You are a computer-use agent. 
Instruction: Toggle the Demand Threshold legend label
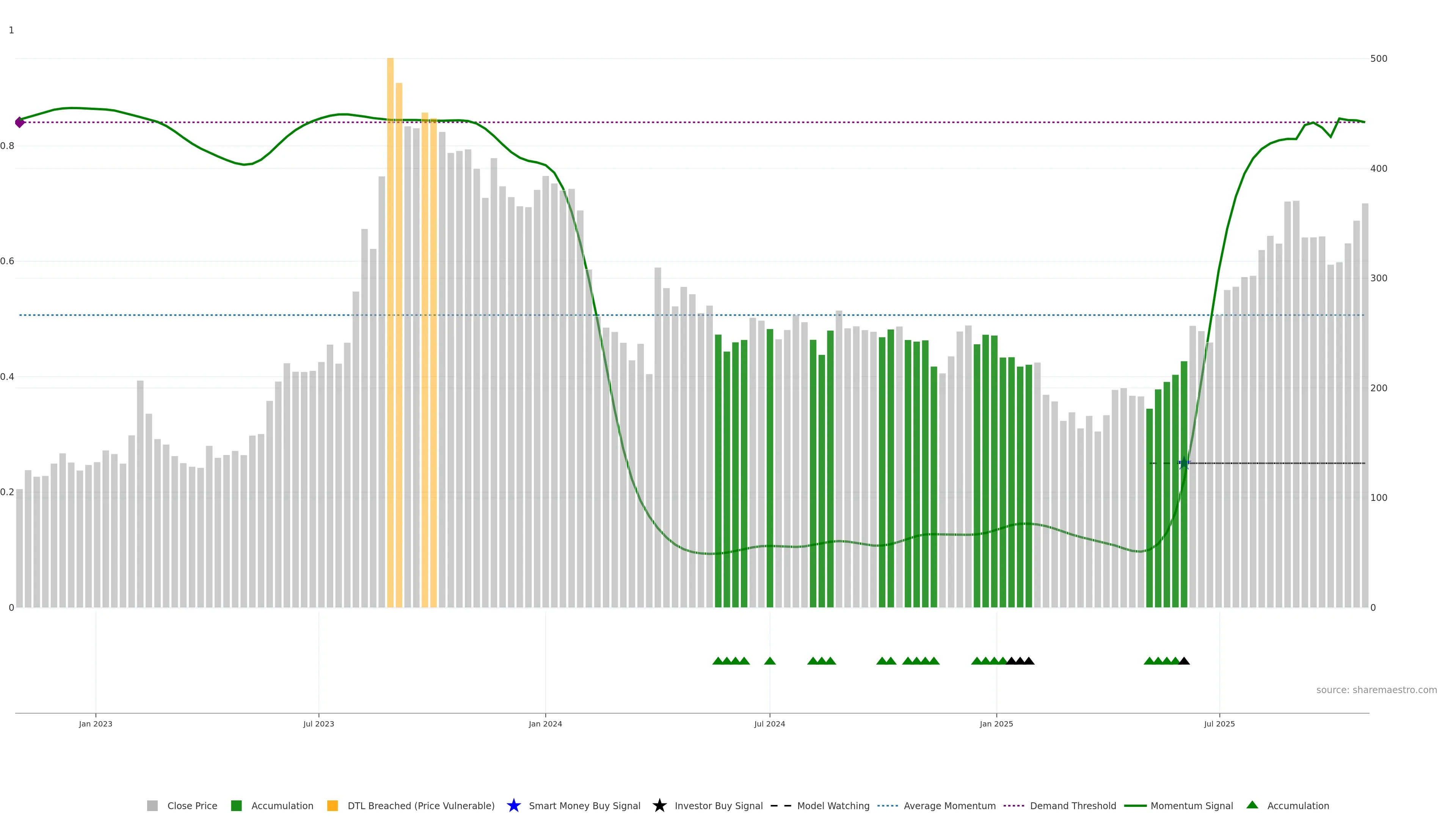(x=1073, y=805)
